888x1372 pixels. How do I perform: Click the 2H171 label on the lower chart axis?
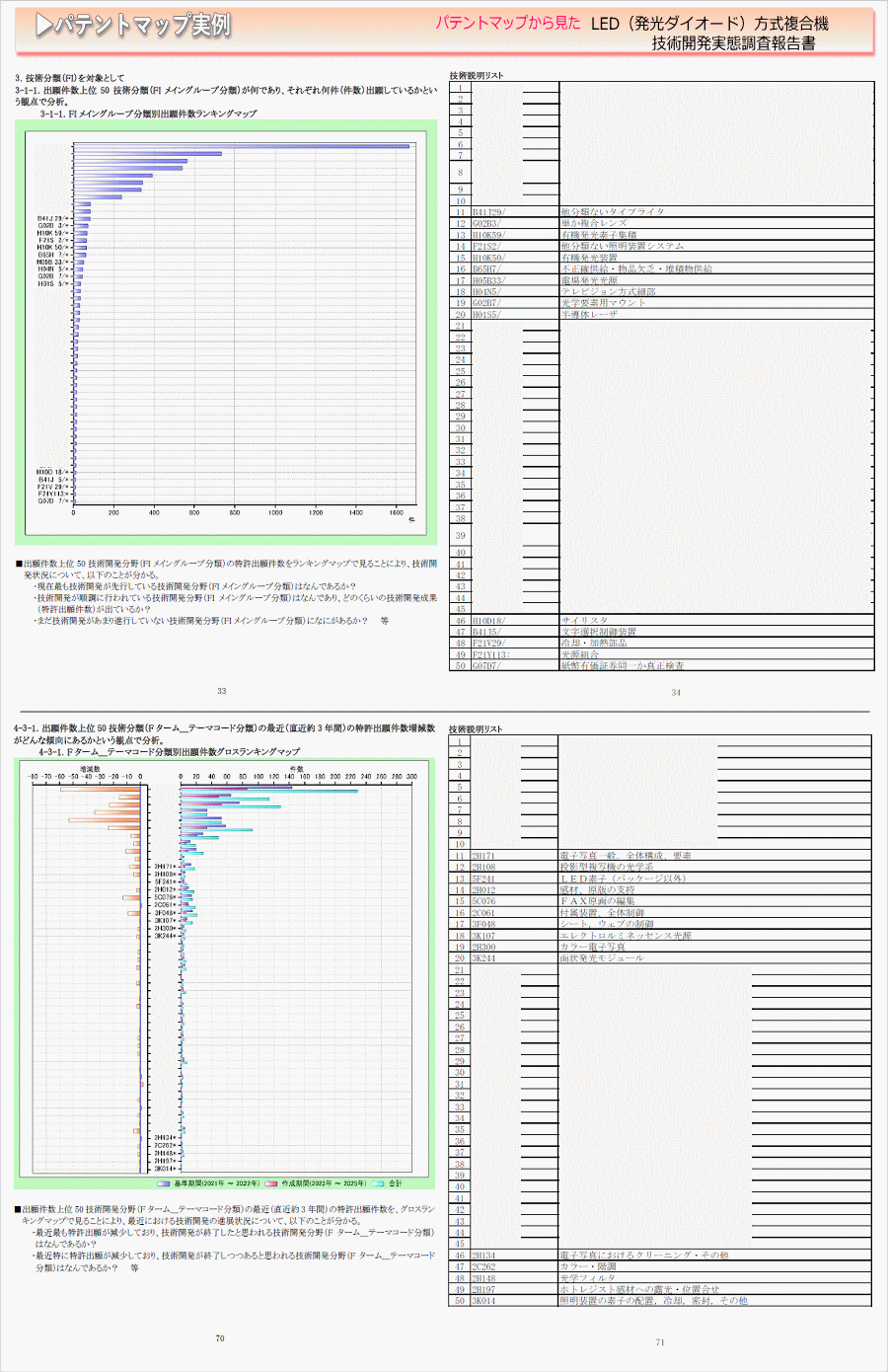[165, 867]
